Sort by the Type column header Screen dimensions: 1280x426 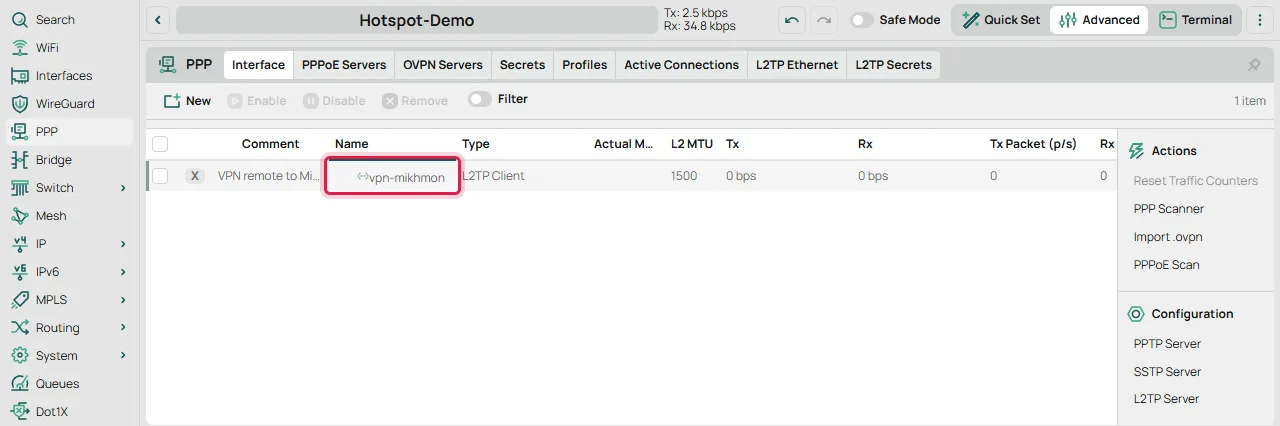tap(476, 144)
